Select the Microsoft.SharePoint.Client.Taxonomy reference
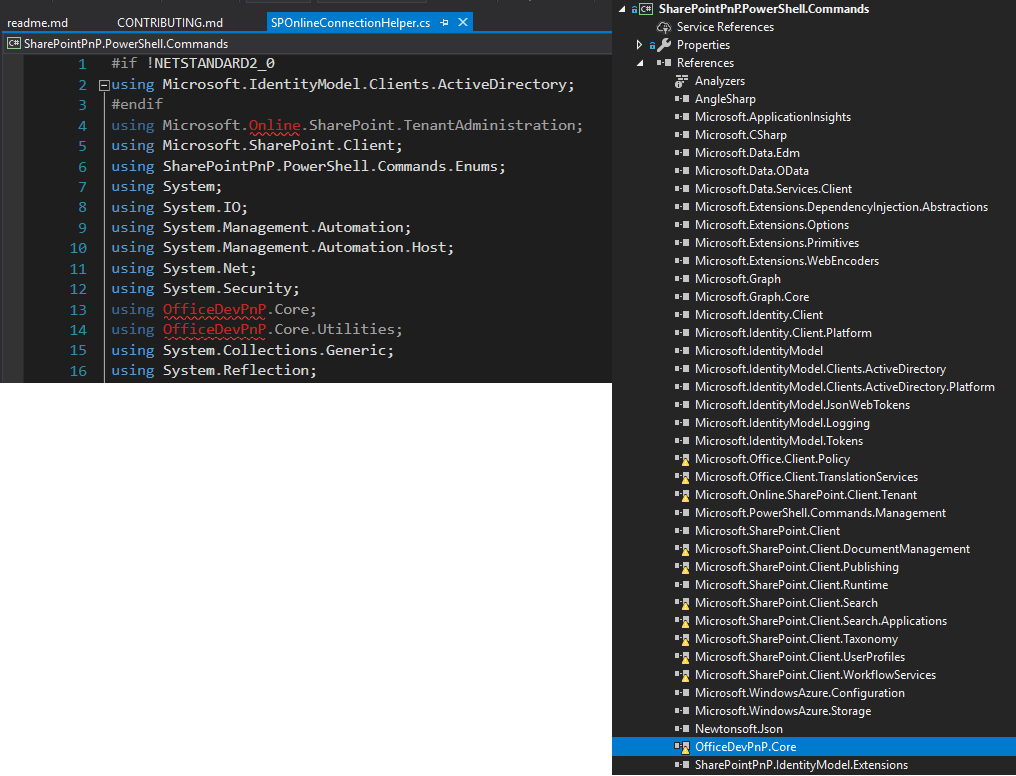Screen dimensions: 1016x776 coord(796,639)
